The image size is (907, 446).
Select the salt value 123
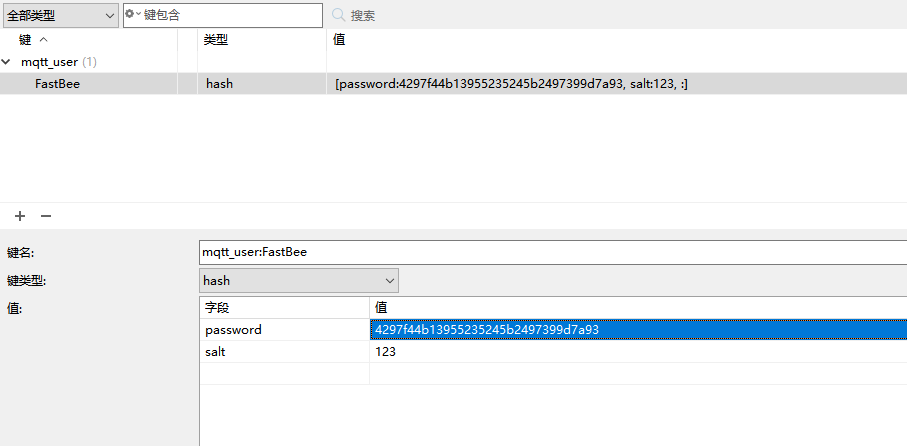pos(638,352)
